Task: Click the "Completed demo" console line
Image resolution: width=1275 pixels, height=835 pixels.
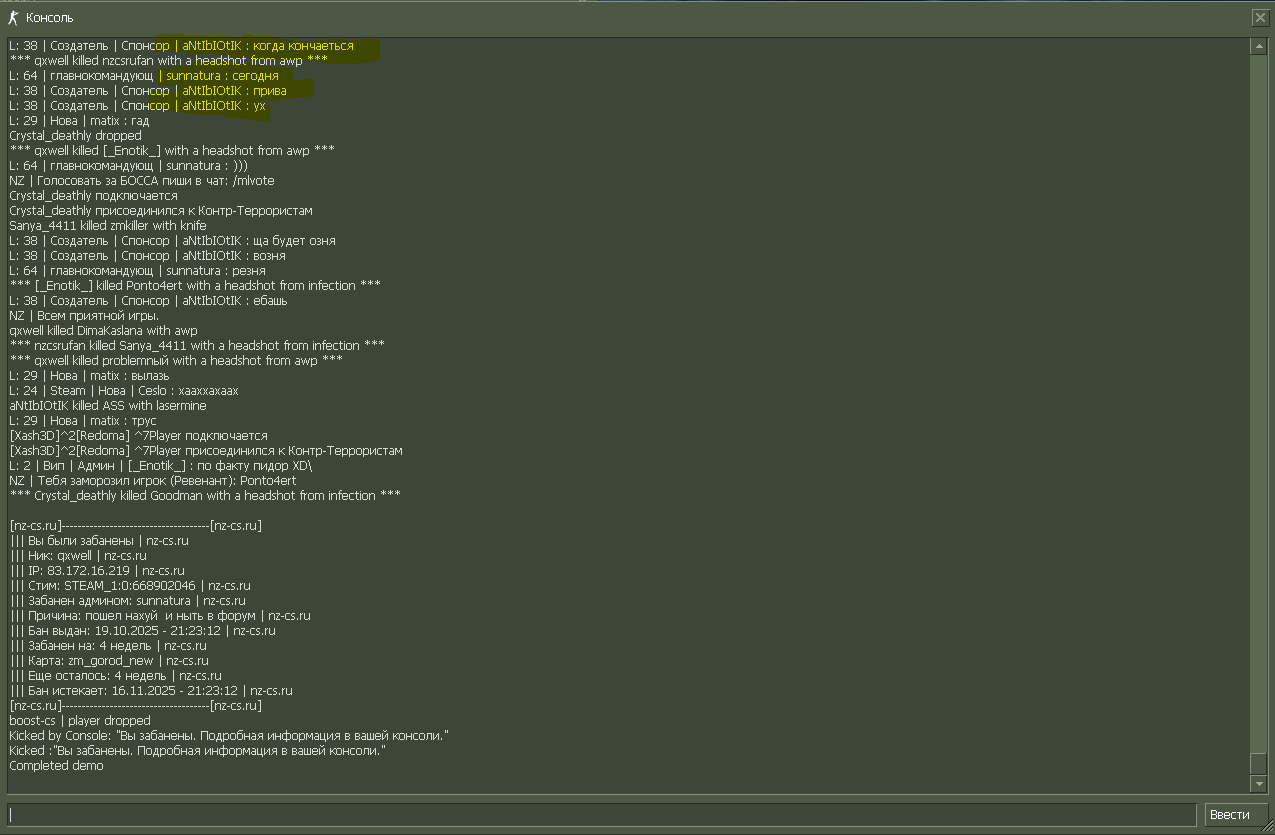Action: 56,766
